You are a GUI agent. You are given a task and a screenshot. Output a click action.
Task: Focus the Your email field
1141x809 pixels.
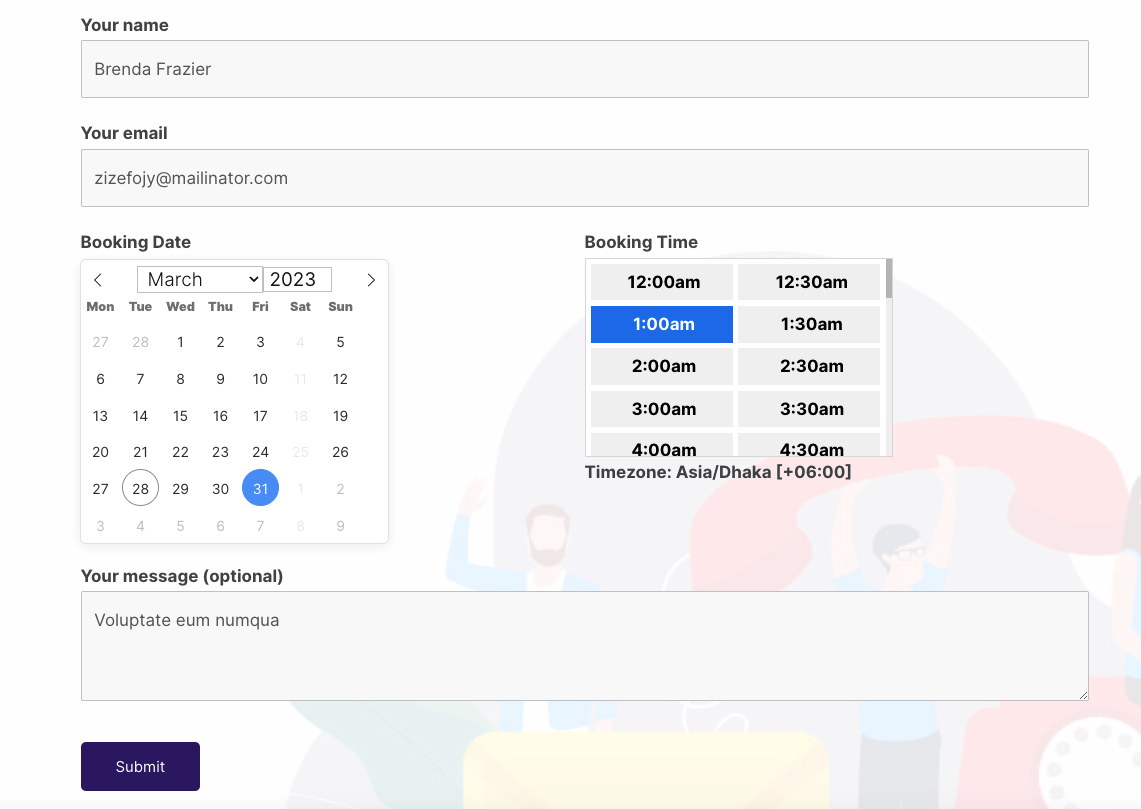coord(585,177)
